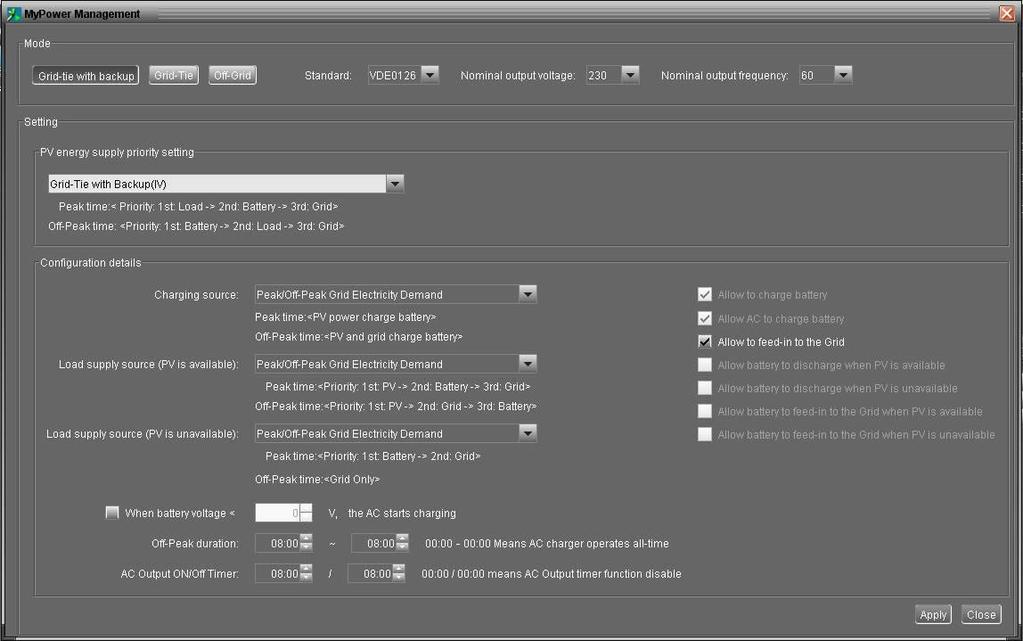
Task: Click the '00:00 – 00:00 Means AC charger operates all-time' note
Action: 547,543
